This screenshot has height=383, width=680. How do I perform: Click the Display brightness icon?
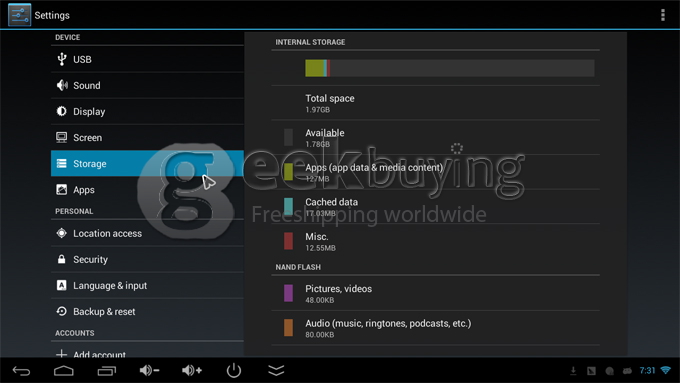62,111
